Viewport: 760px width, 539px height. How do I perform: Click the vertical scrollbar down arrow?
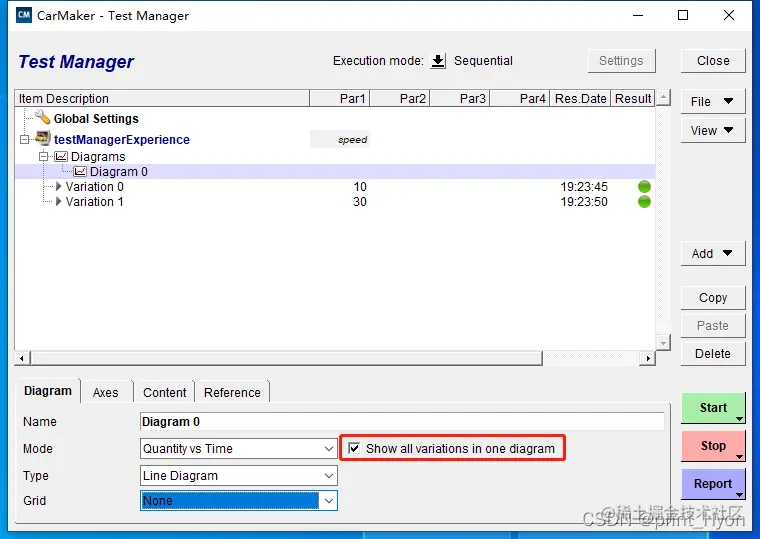[x=663, y=343]
